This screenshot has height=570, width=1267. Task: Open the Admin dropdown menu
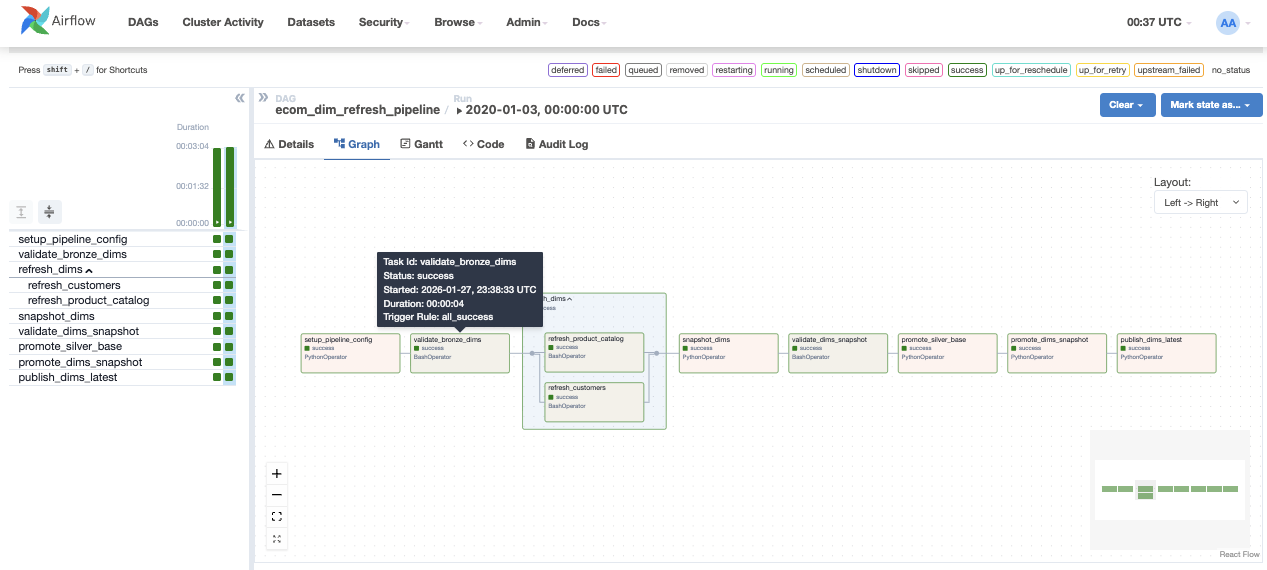(527, 22)
